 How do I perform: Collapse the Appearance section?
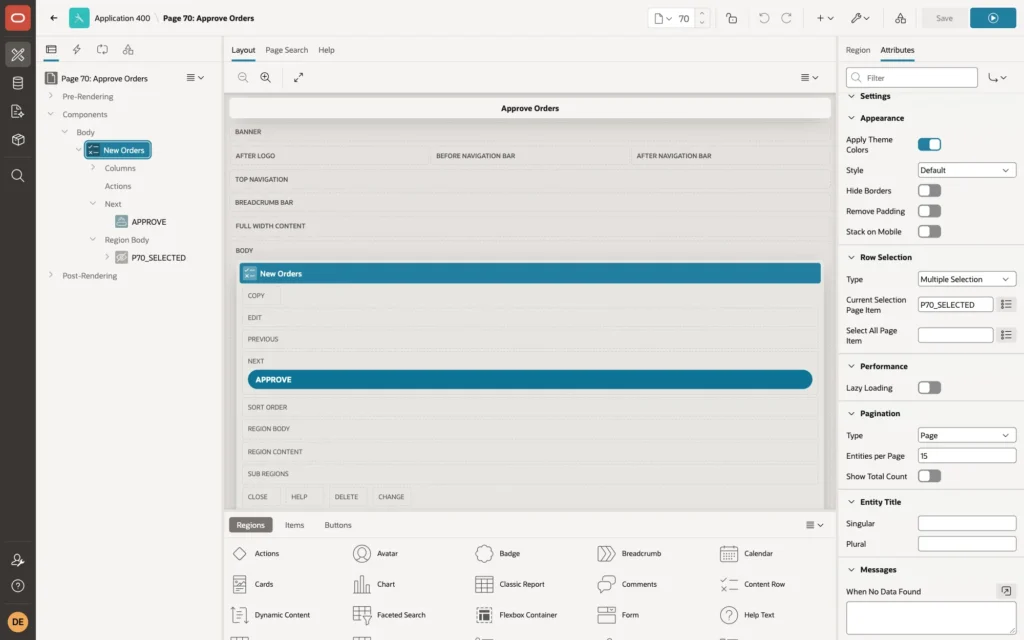(x=851, y=118)
